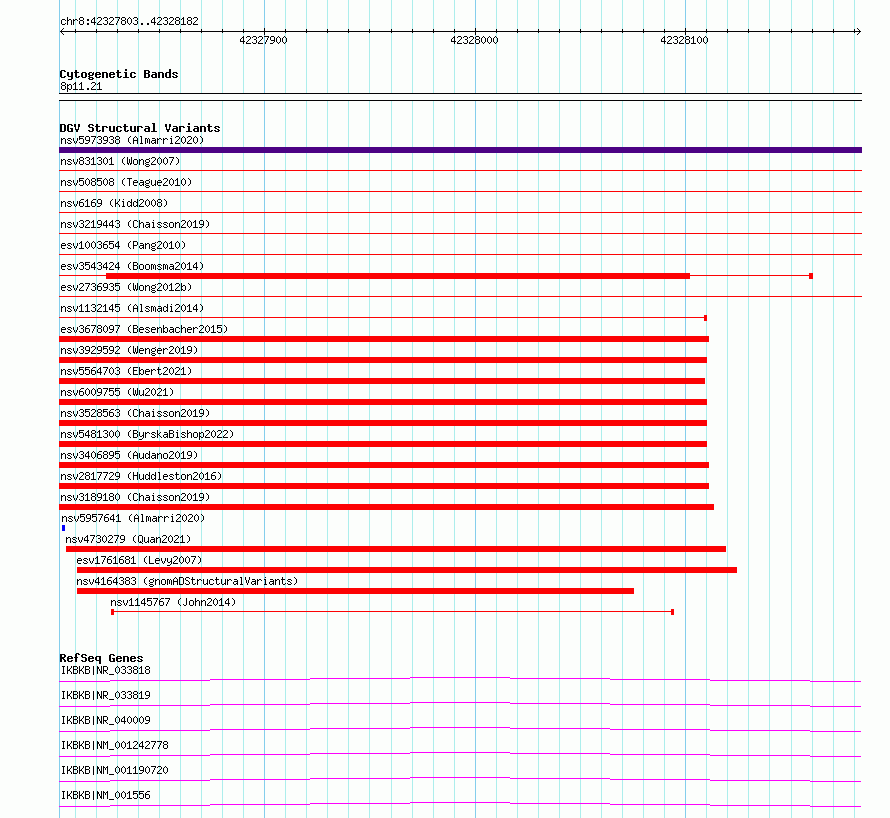Screen dimensions: 890x818
Task: Click the IKBKB|NM_001190720 transcript label
Action: point(115,770)
